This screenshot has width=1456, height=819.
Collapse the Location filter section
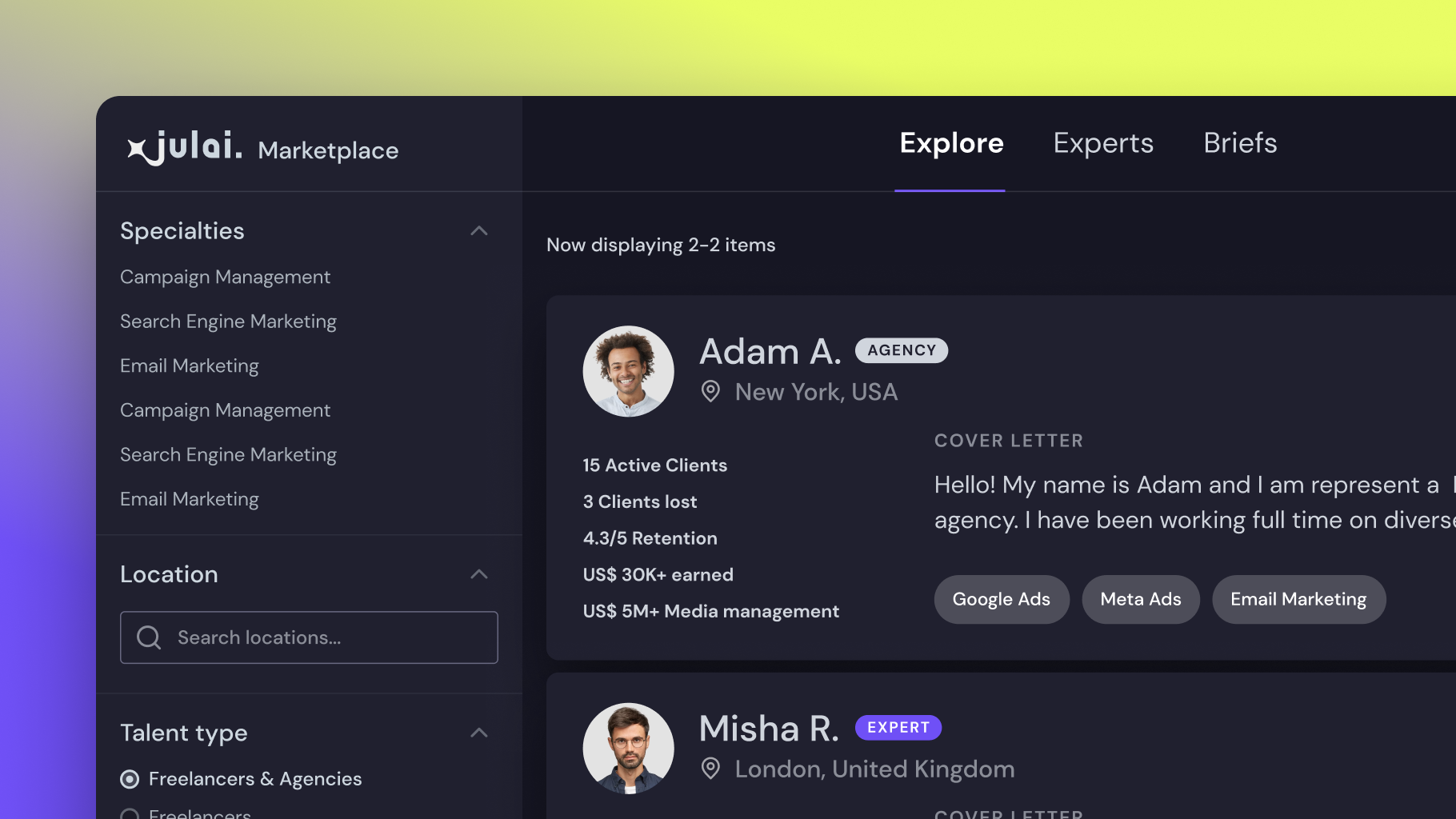click(x=479, y=574)
